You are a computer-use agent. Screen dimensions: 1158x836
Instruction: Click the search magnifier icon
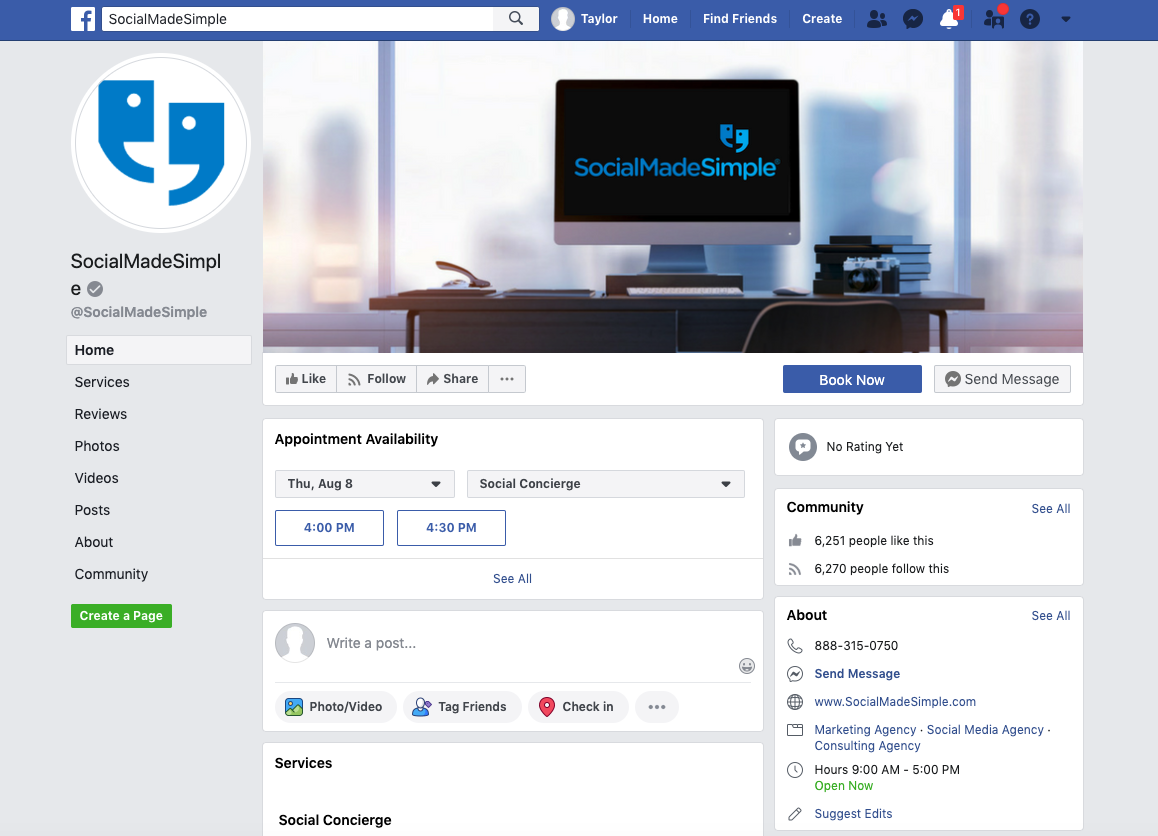click(x=515, y=18)
